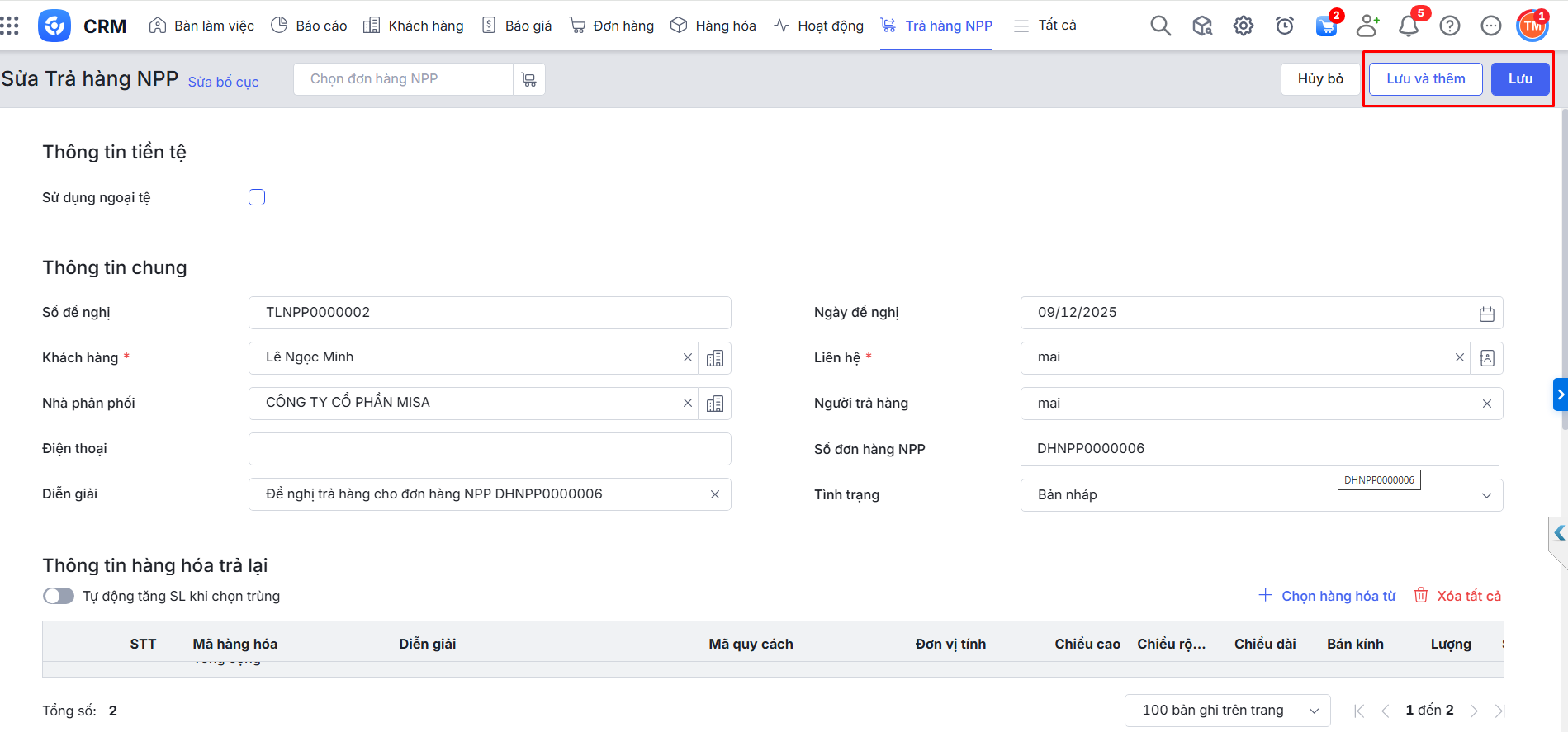Open the app launcher grid icon
Image resolution: width=1568 pixels, height=732 pixels.
[x=10, y=26]
